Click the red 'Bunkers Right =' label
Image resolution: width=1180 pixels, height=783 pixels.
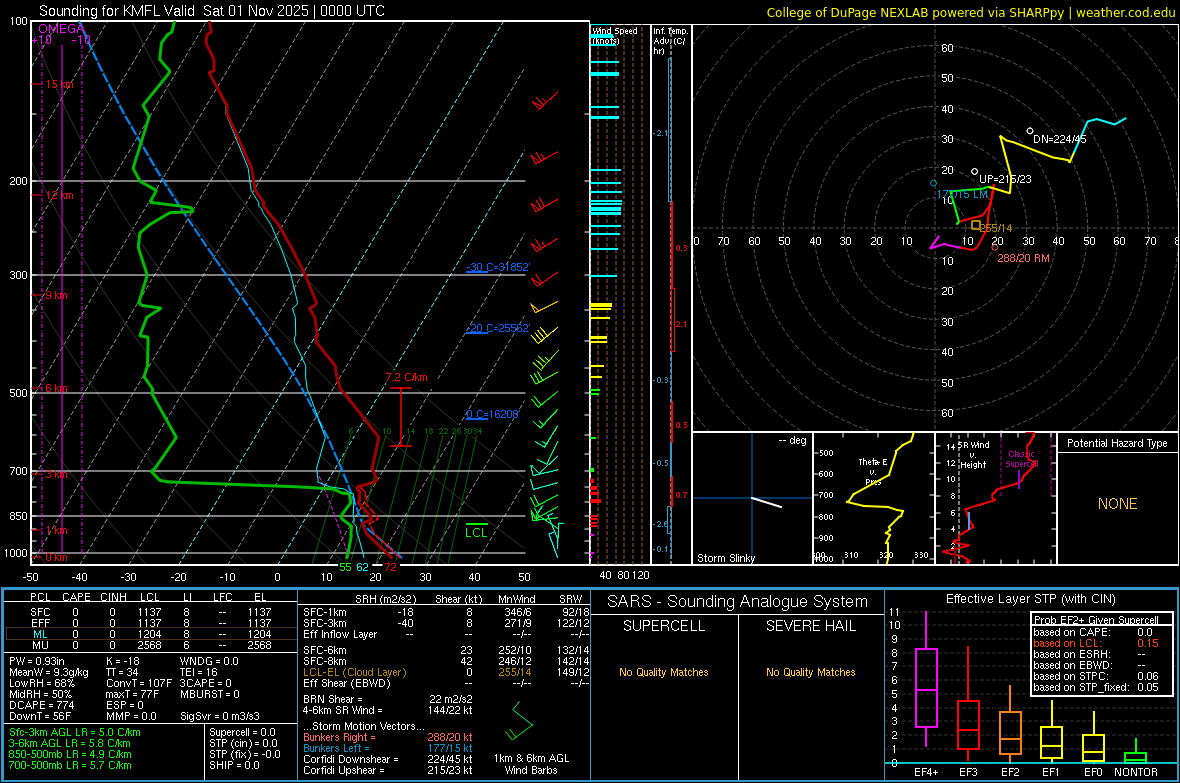(339, 737)
